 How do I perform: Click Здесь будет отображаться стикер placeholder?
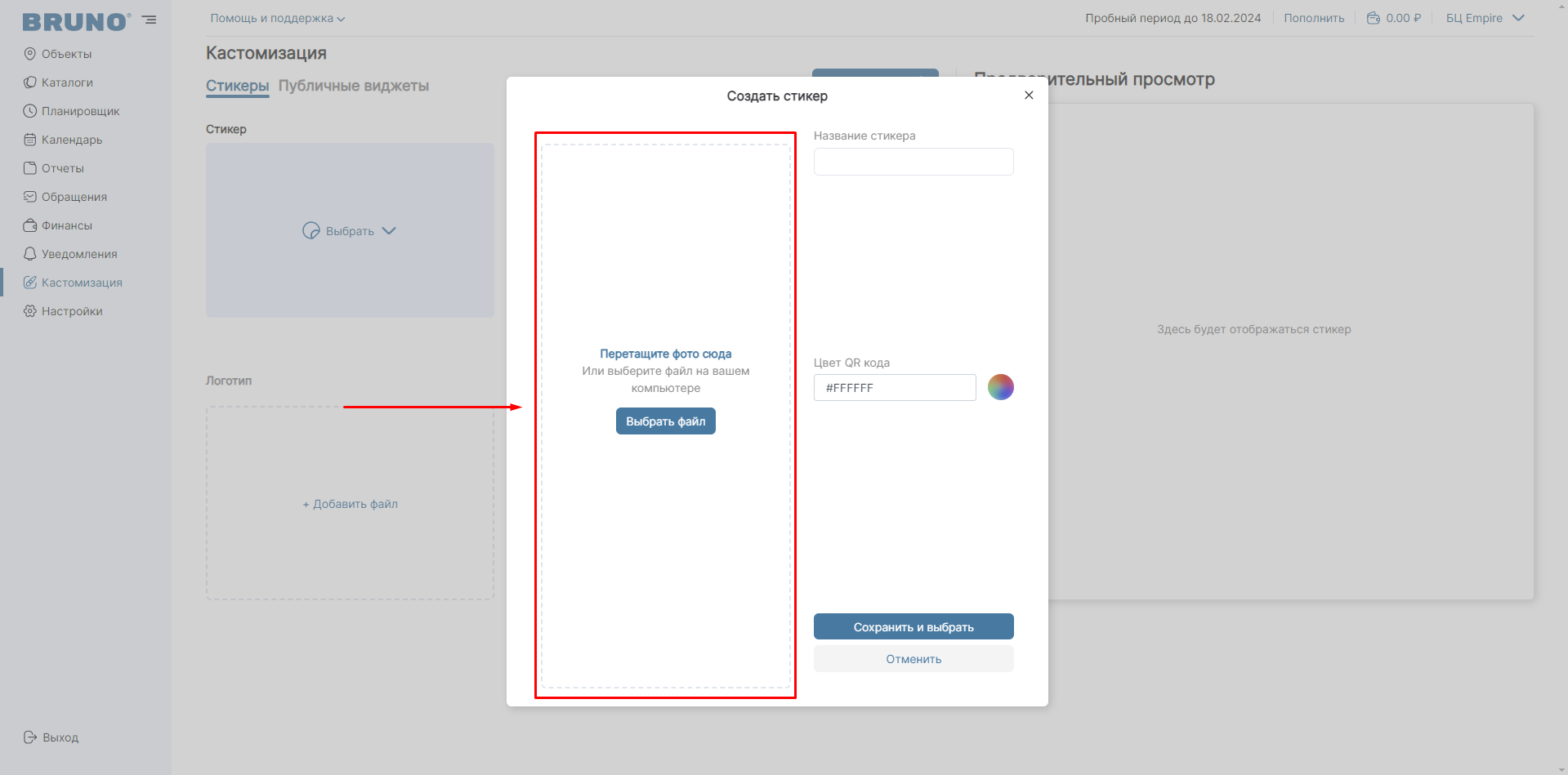point(1253,329)
